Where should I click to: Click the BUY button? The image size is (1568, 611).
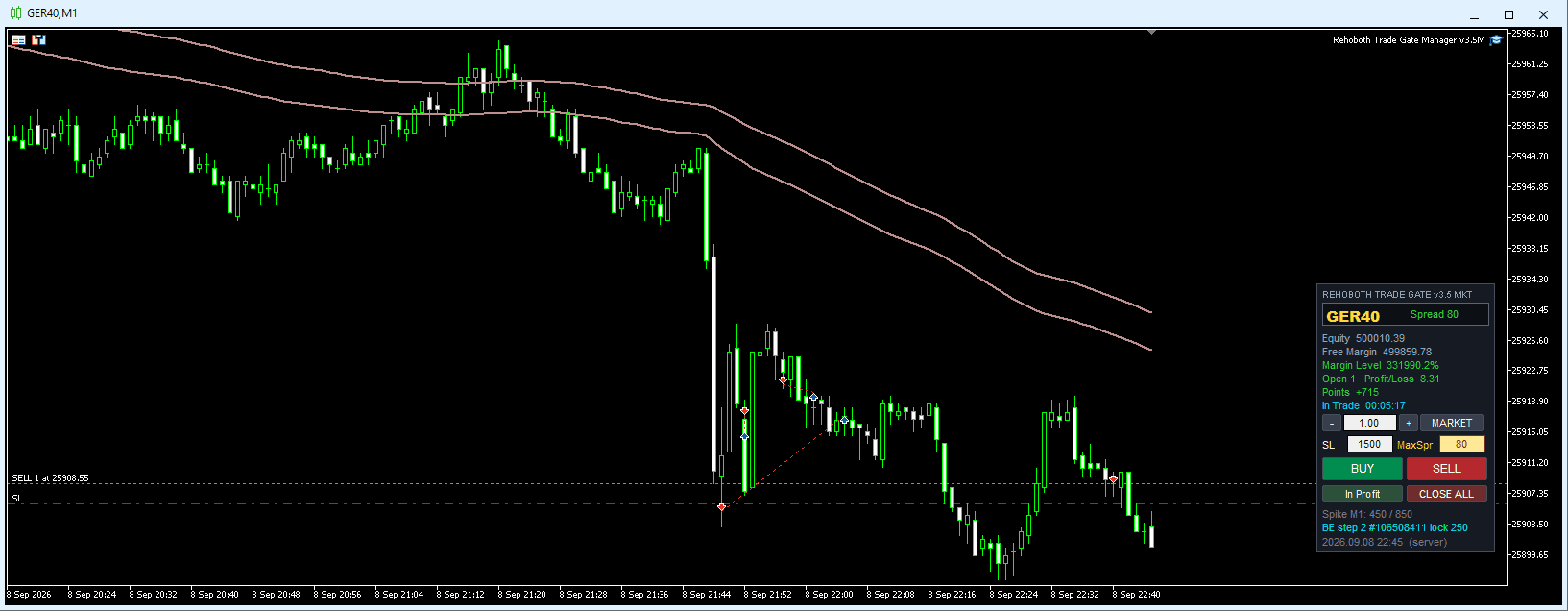pyautogui.click(x=1362, y=469)
